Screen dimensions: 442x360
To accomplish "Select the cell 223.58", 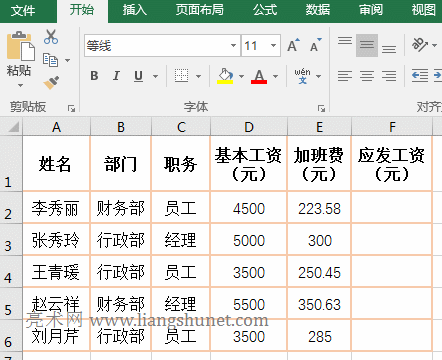I will 319,208.
